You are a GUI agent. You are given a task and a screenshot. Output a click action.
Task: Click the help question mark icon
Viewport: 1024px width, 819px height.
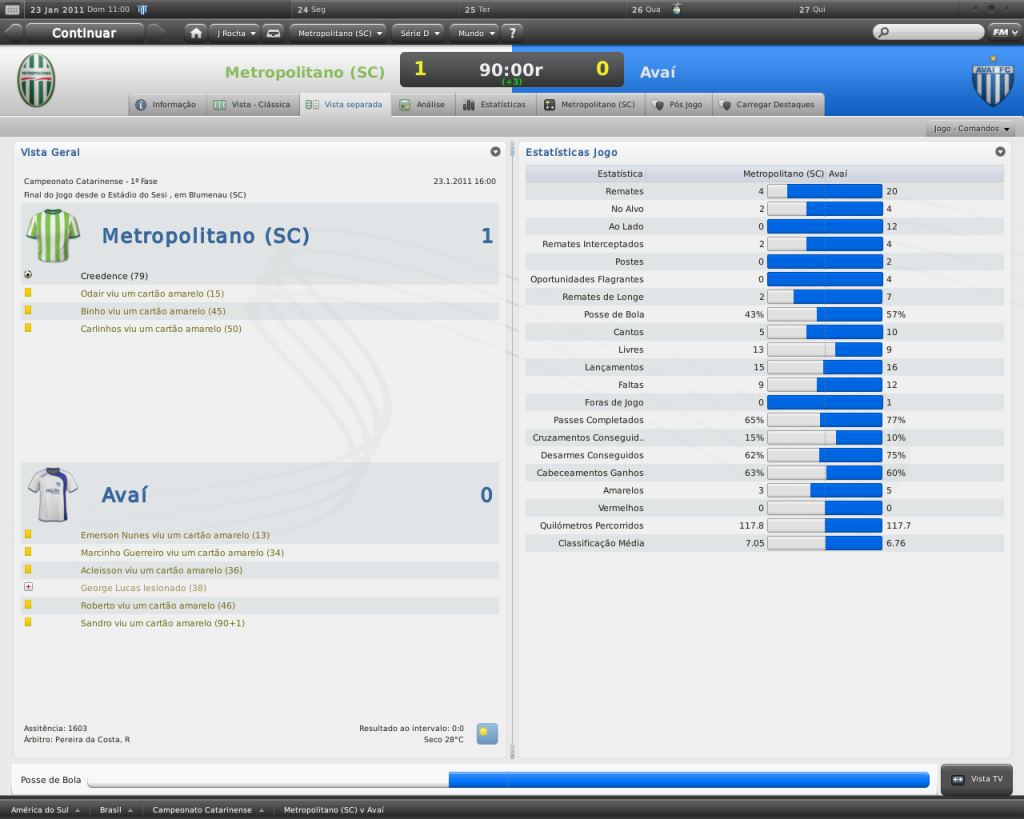[x=512, y=32]
